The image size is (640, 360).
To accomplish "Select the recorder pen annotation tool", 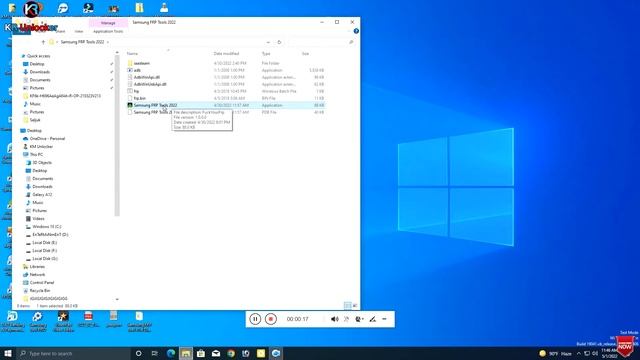I will coord(372,319).
